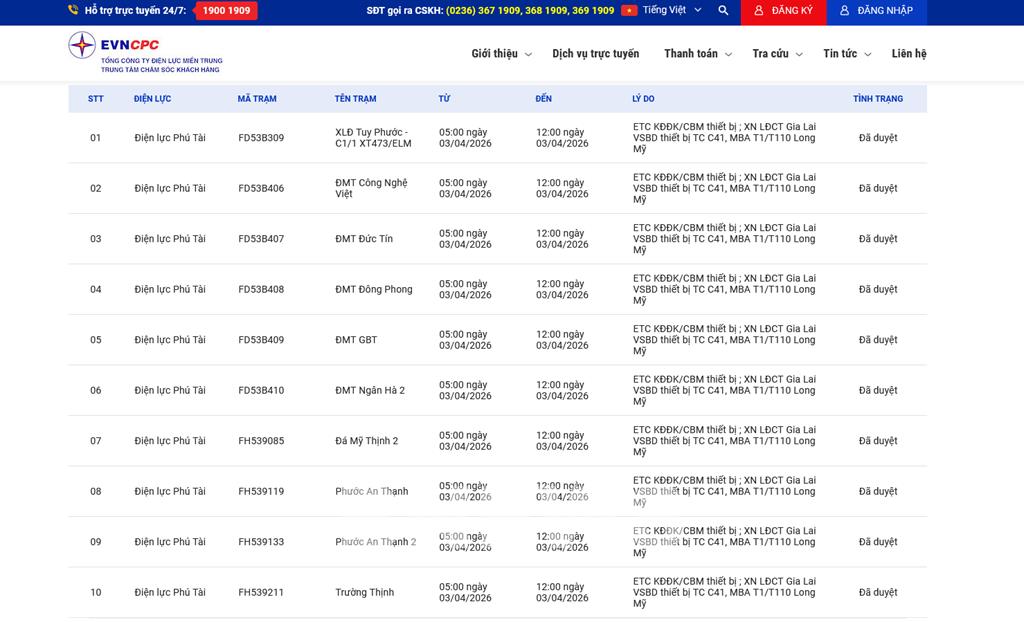Click the Vietnam flag icon

[629, 11]
